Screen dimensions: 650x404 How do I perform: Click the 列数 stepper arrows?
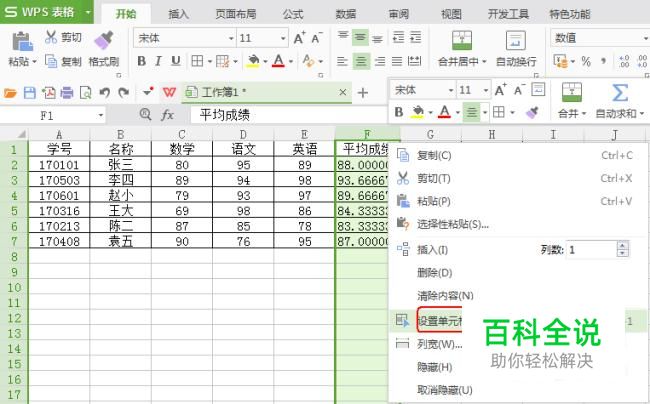[x=622, y=249]
